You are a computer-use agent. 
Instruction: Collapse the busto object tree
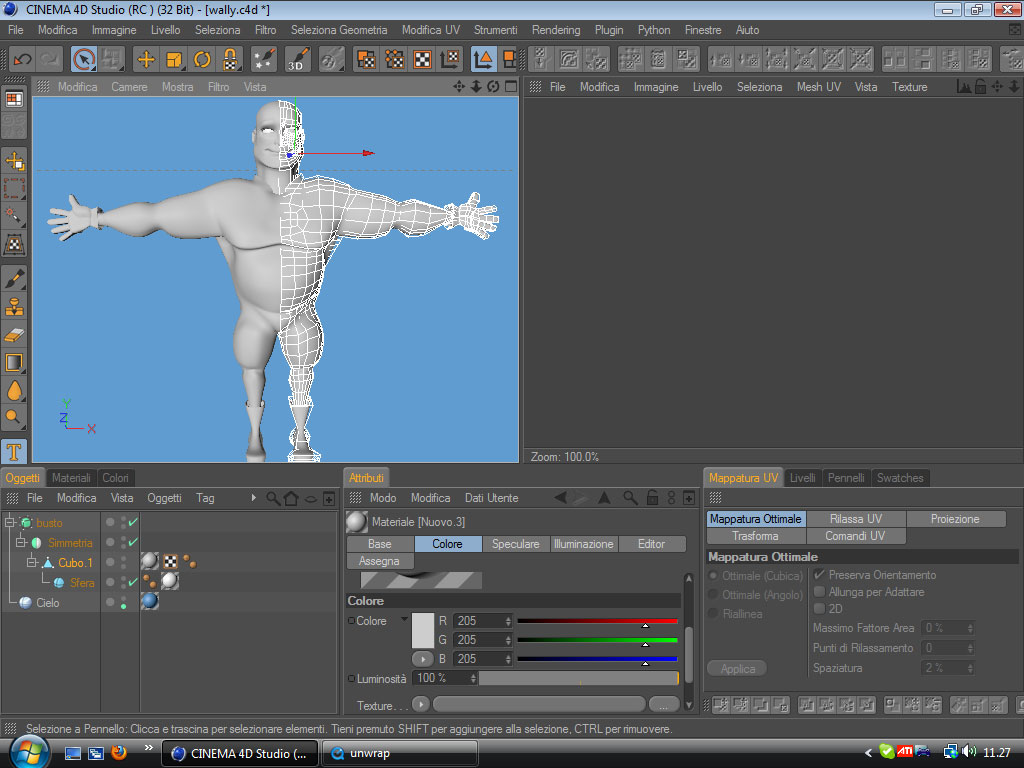(9, 522)
